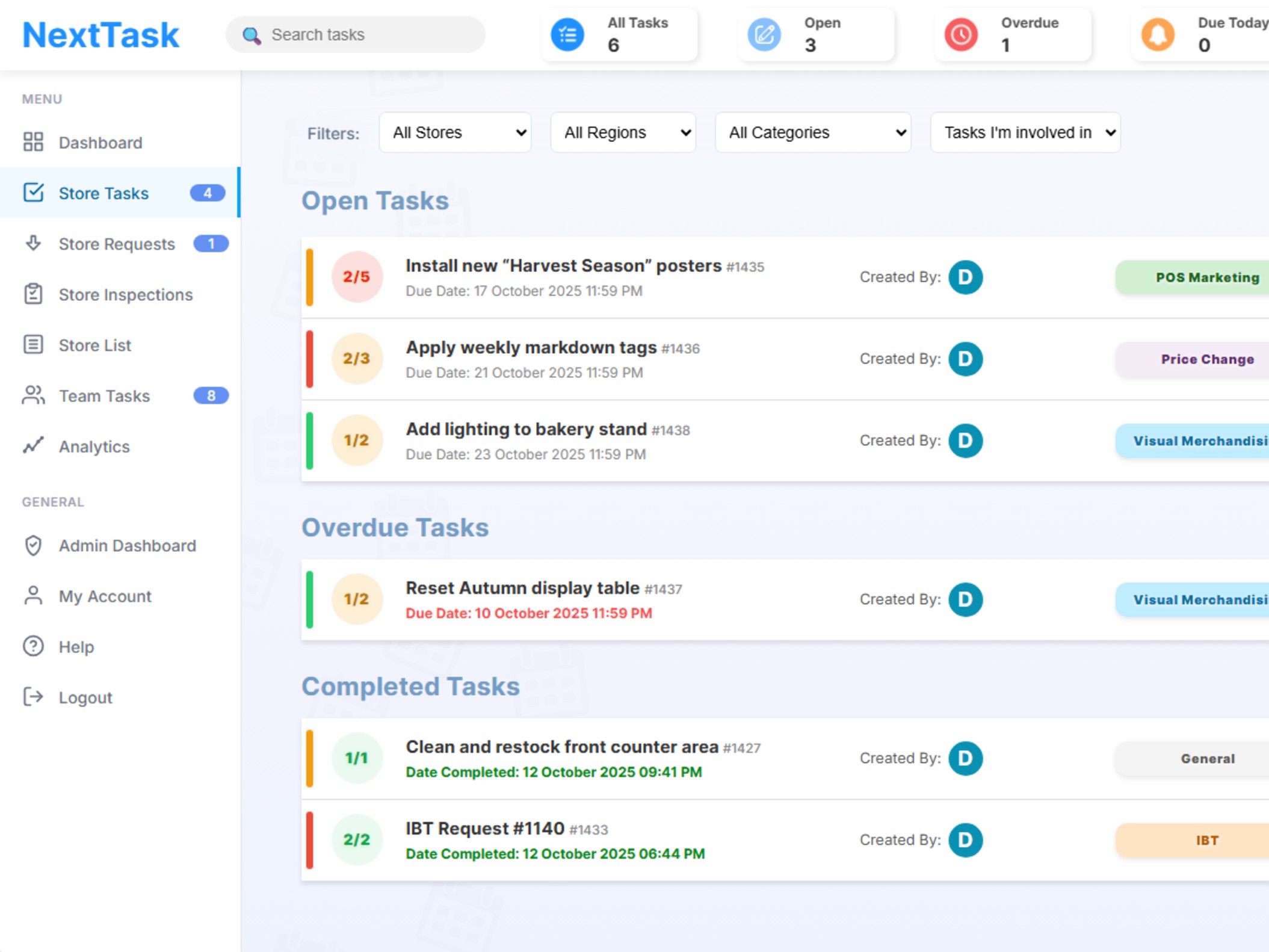This screenshot has height=952, width=1269.
Task: Click the Open tasks pencil icon
Action: click(764, 34)
